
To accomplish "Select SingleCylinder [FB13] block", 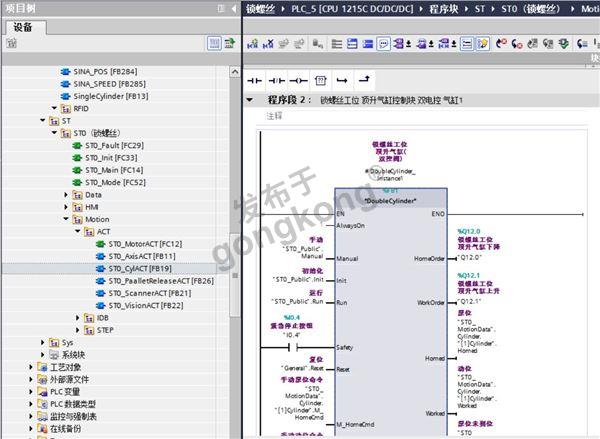I will [111, 96].
